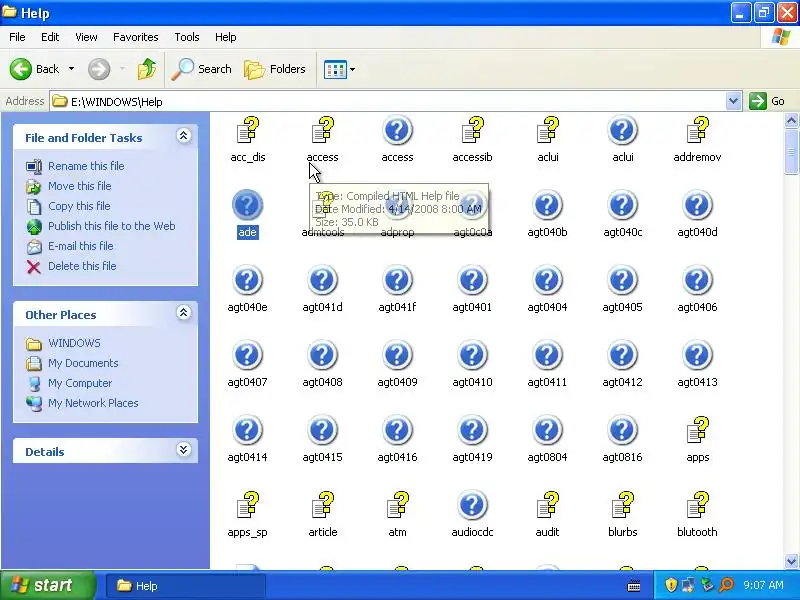The width and height of the screenshot is (800, 600).
Task: Open the Views dropdown button
Action: (340, 69)
